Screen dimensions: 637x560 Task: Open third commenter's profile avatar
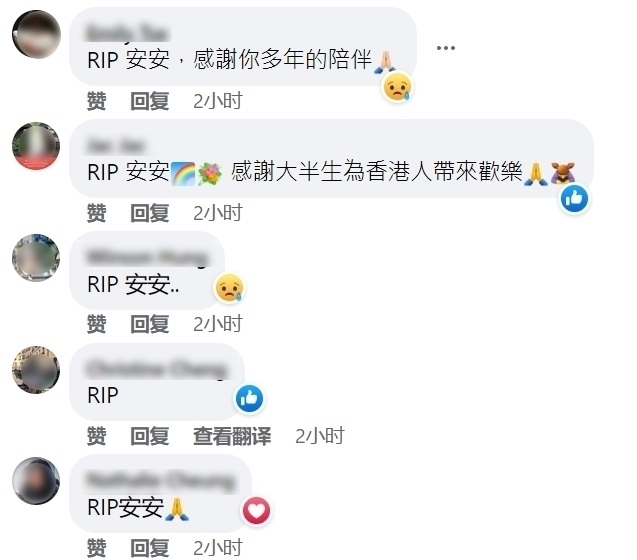(36, 258)
